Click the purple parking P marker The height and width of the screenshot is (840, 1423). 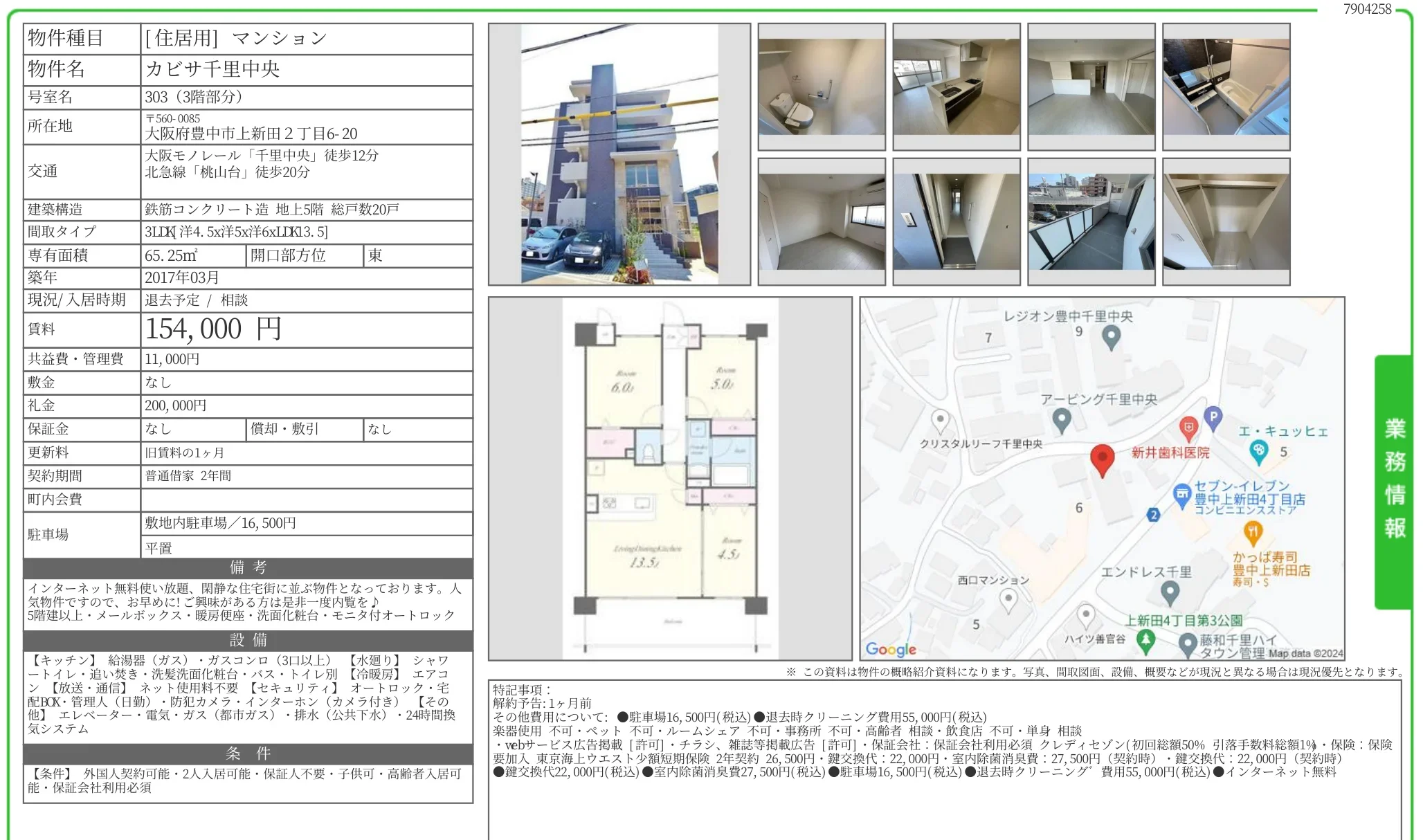tap(1213, 417)
